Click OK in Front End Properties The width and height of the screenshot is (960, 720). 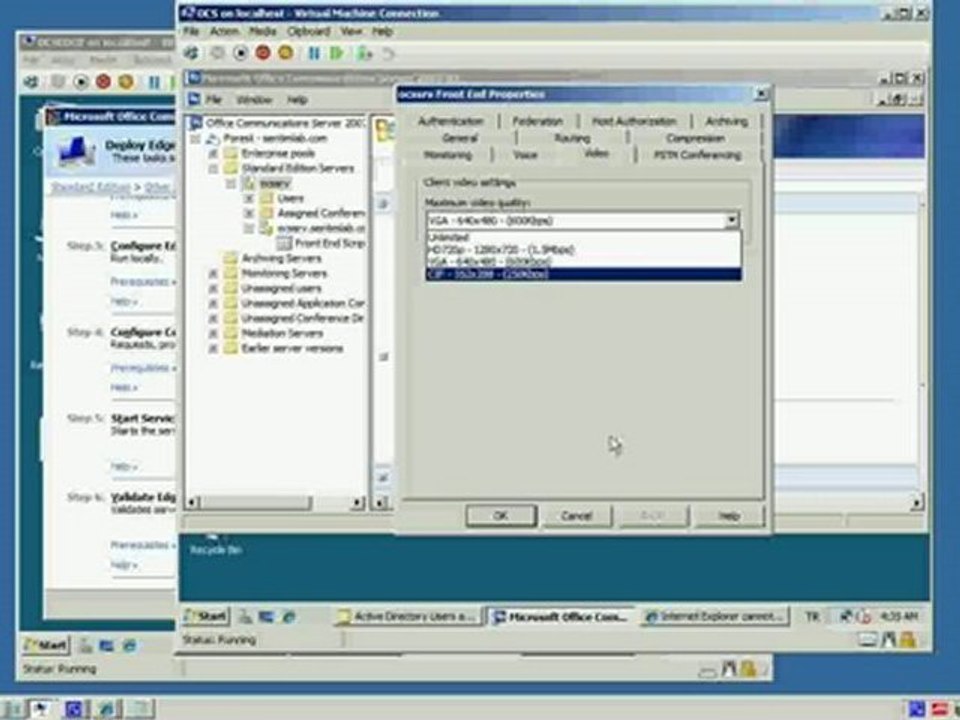[500, 516]
